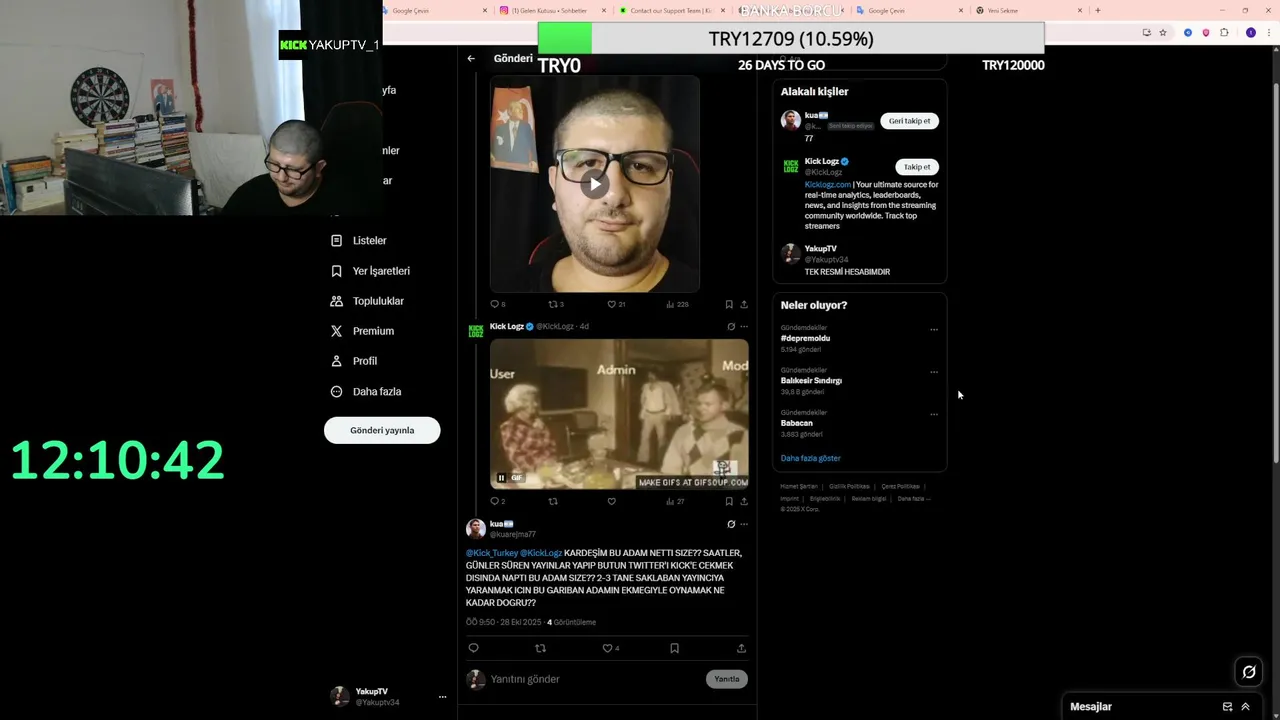Viewport: 1280px width, 720px height.
Task: Open Listeler in the sidebar
Action: coord(358,241)
